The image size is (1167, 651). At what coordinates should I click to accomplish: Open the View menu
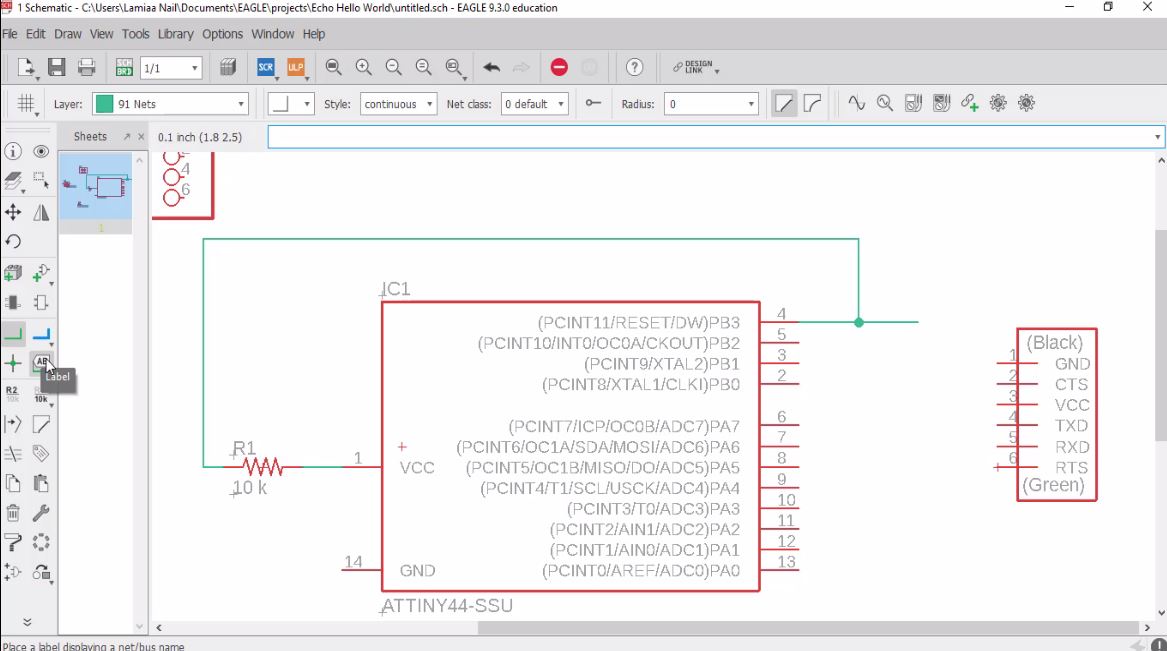[x=101, y=34]
